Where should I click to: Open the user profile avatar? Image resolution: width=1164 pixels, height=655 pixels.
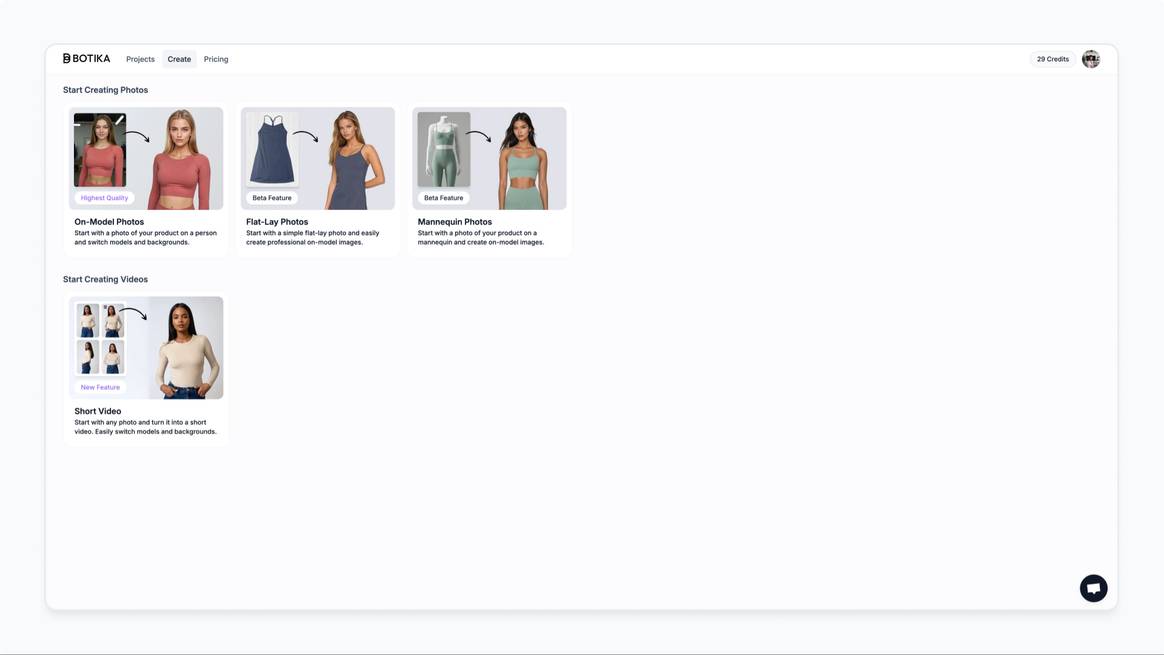click(1091, 59)
